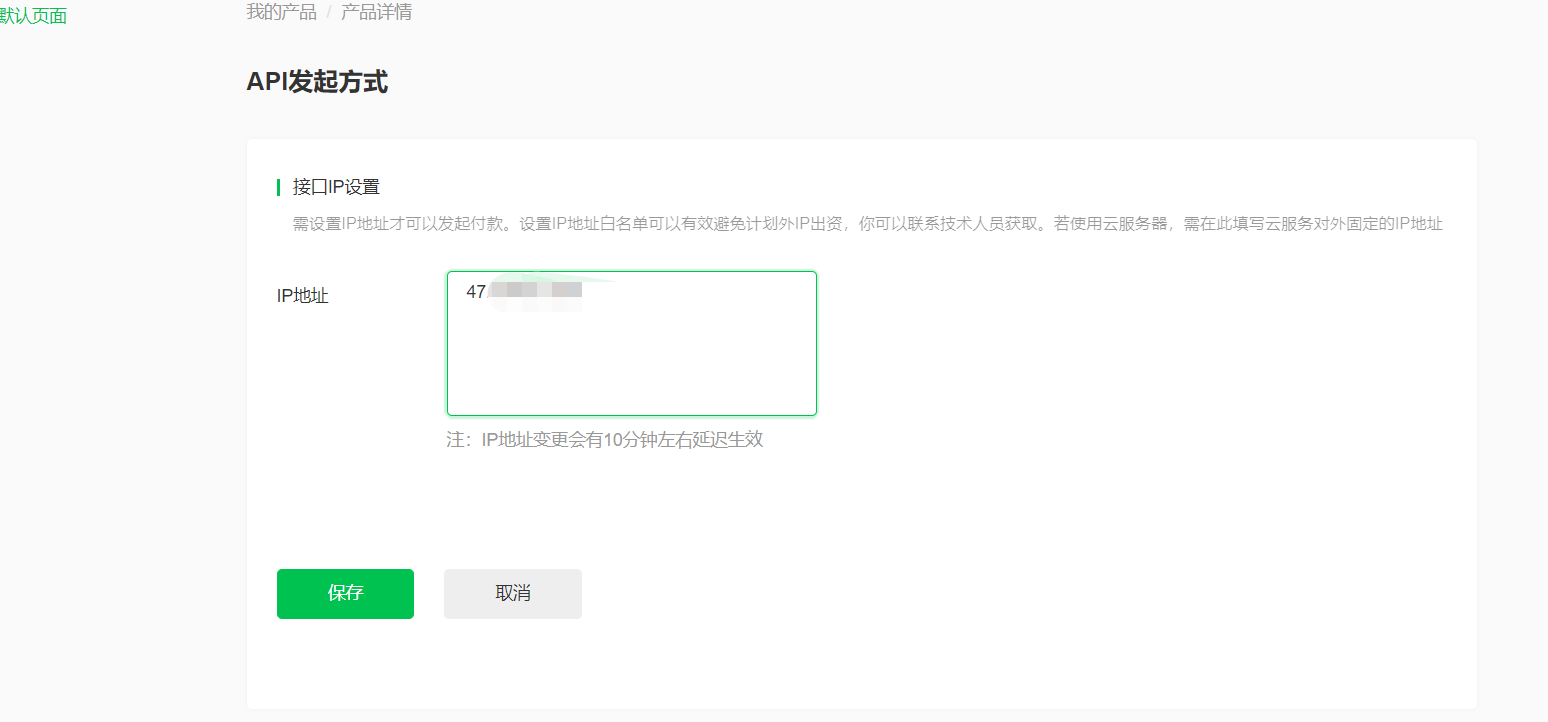1548x722 pixels.
Task: Click the description starting 需设置IP地址才可以发起付款
Action: point(867,224)
